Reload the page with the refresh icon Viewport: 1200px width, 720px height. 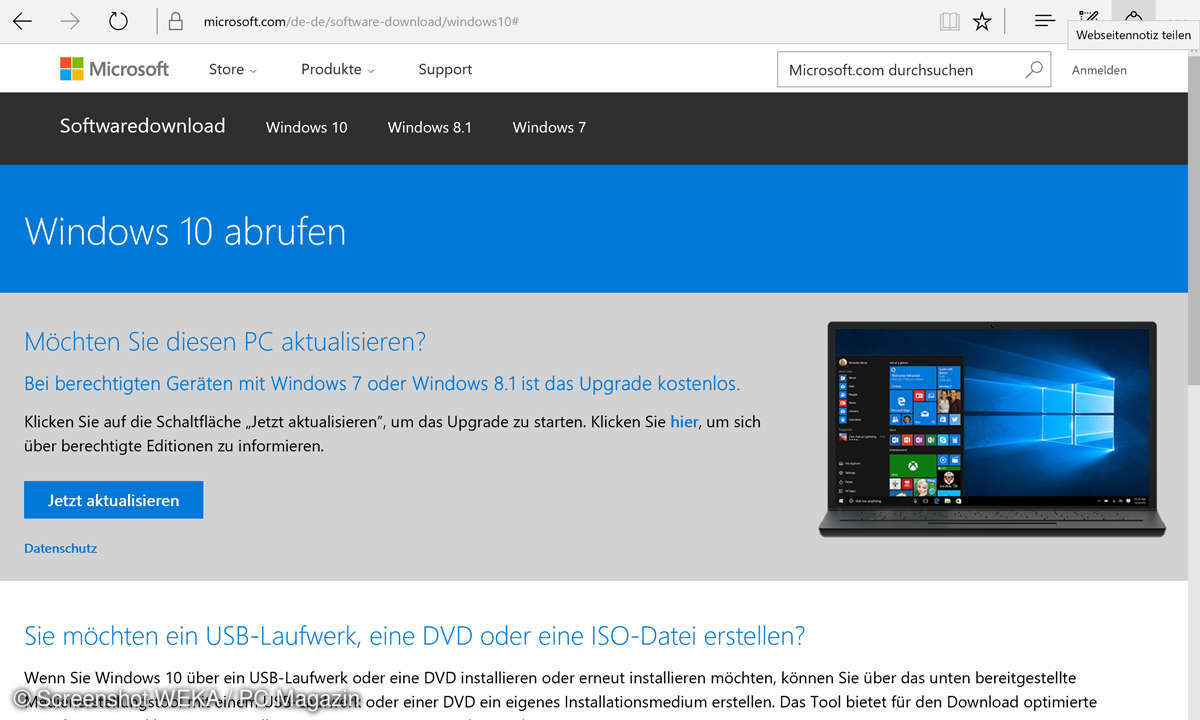[x=118, y=21]
